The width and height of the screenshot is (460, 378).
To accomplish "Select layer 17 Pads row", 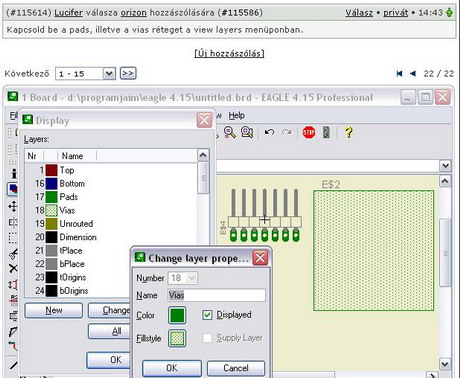I will coord(112,197).
